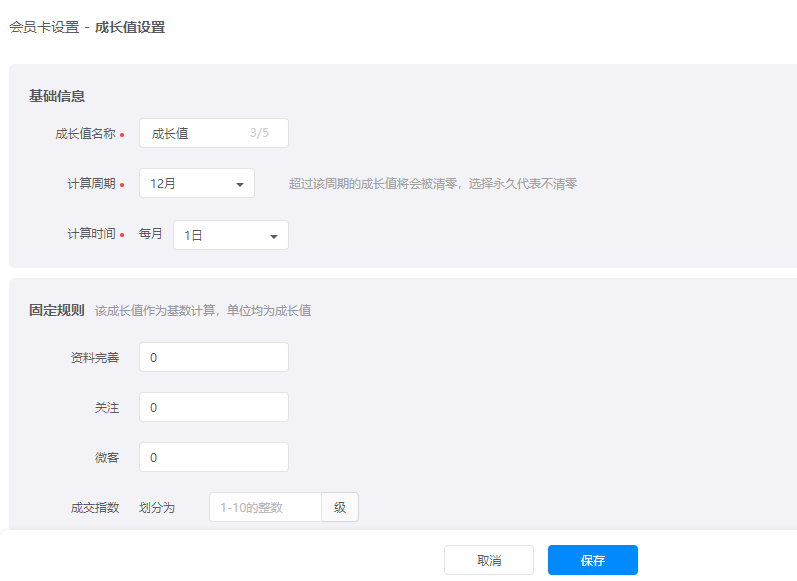Screen dimensions: 797x581
Task: Click the 资料完善 value field
Action: click(214, 357)
